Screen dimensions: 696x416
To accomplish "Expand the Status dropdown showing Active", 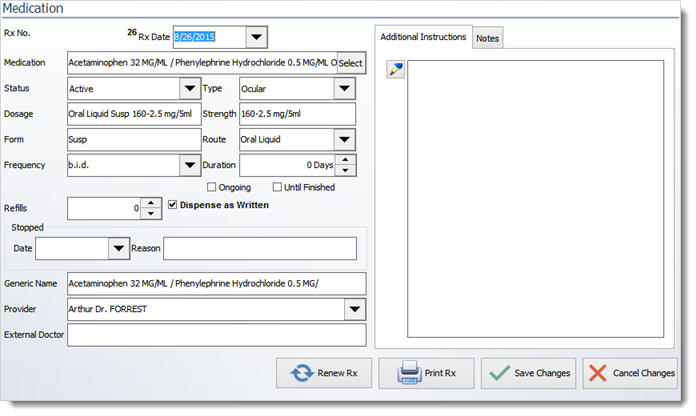I will coord(190,88).
